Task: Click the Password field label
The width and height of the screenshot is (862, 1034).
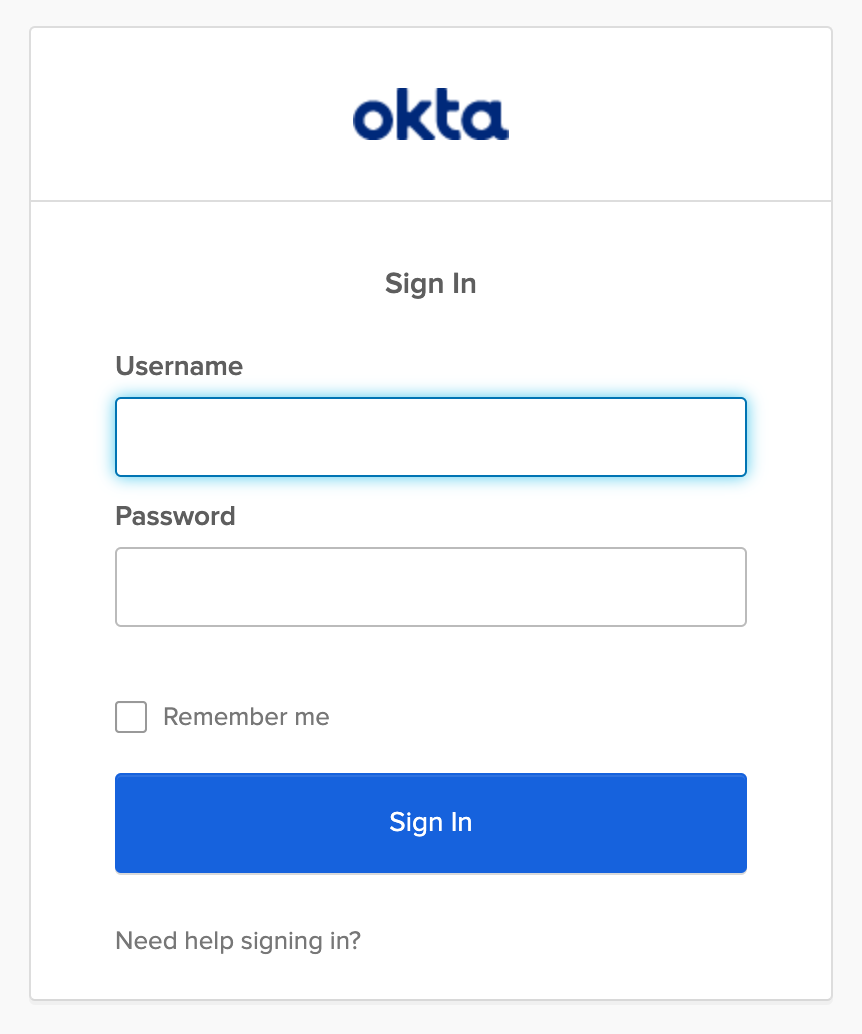Action: point(175,516)
